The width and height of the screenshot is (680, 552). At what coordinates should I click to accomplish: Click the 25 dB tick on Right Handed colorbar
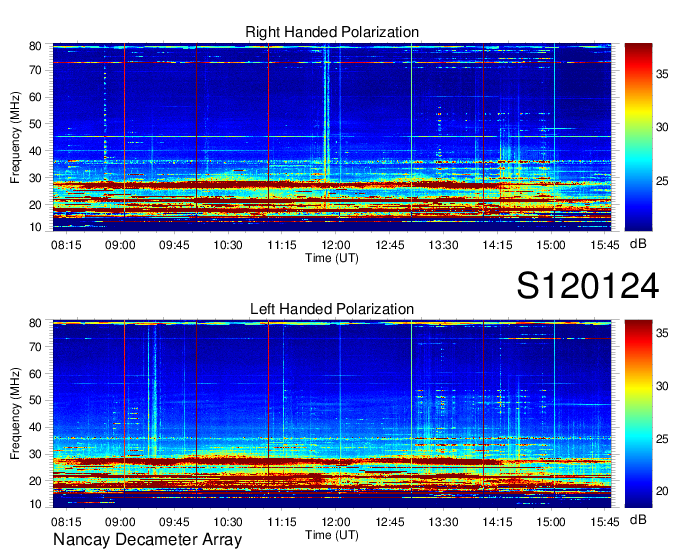pos(662,180)
